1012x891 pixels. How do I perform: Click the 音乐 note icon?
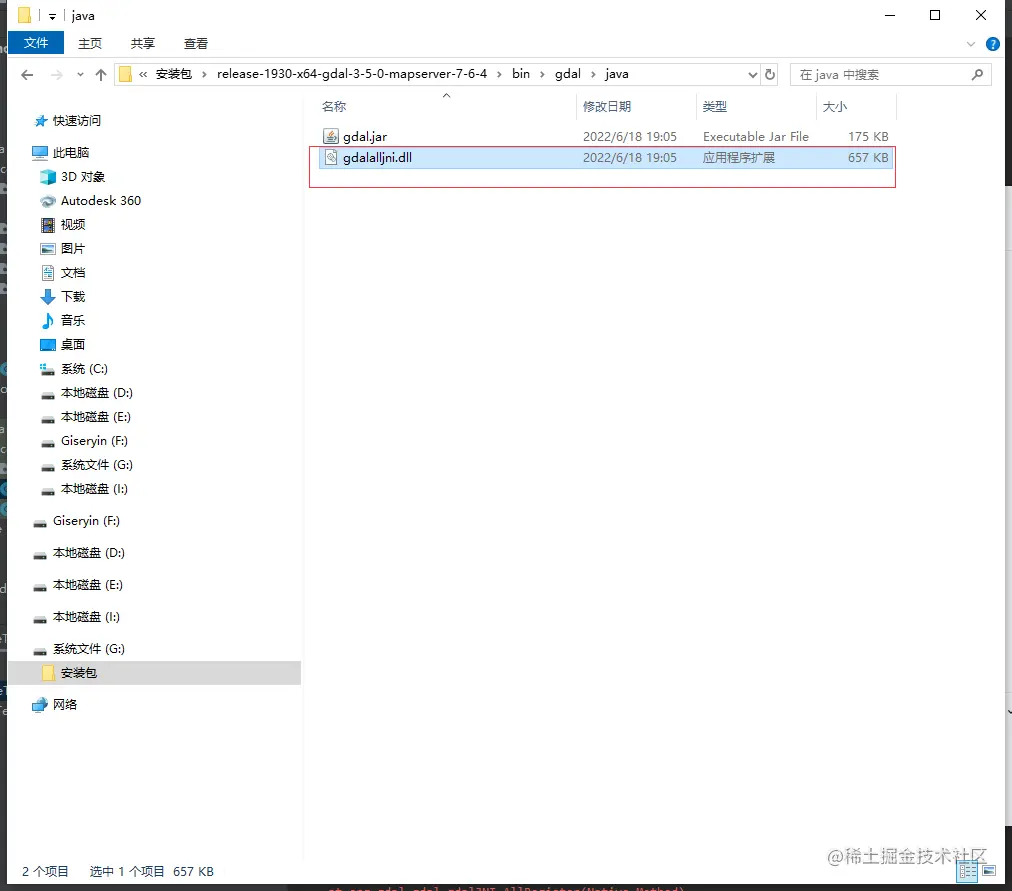48,321
